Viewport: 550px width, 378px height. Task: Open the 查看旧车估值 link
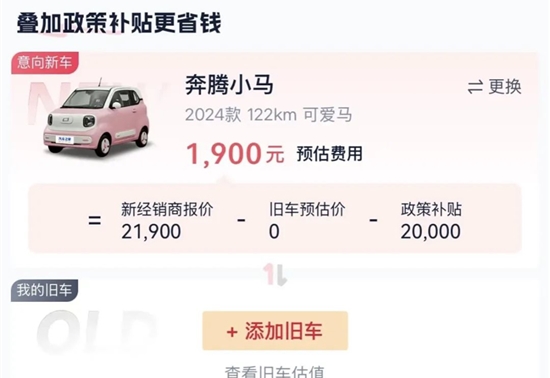point(275,371)
